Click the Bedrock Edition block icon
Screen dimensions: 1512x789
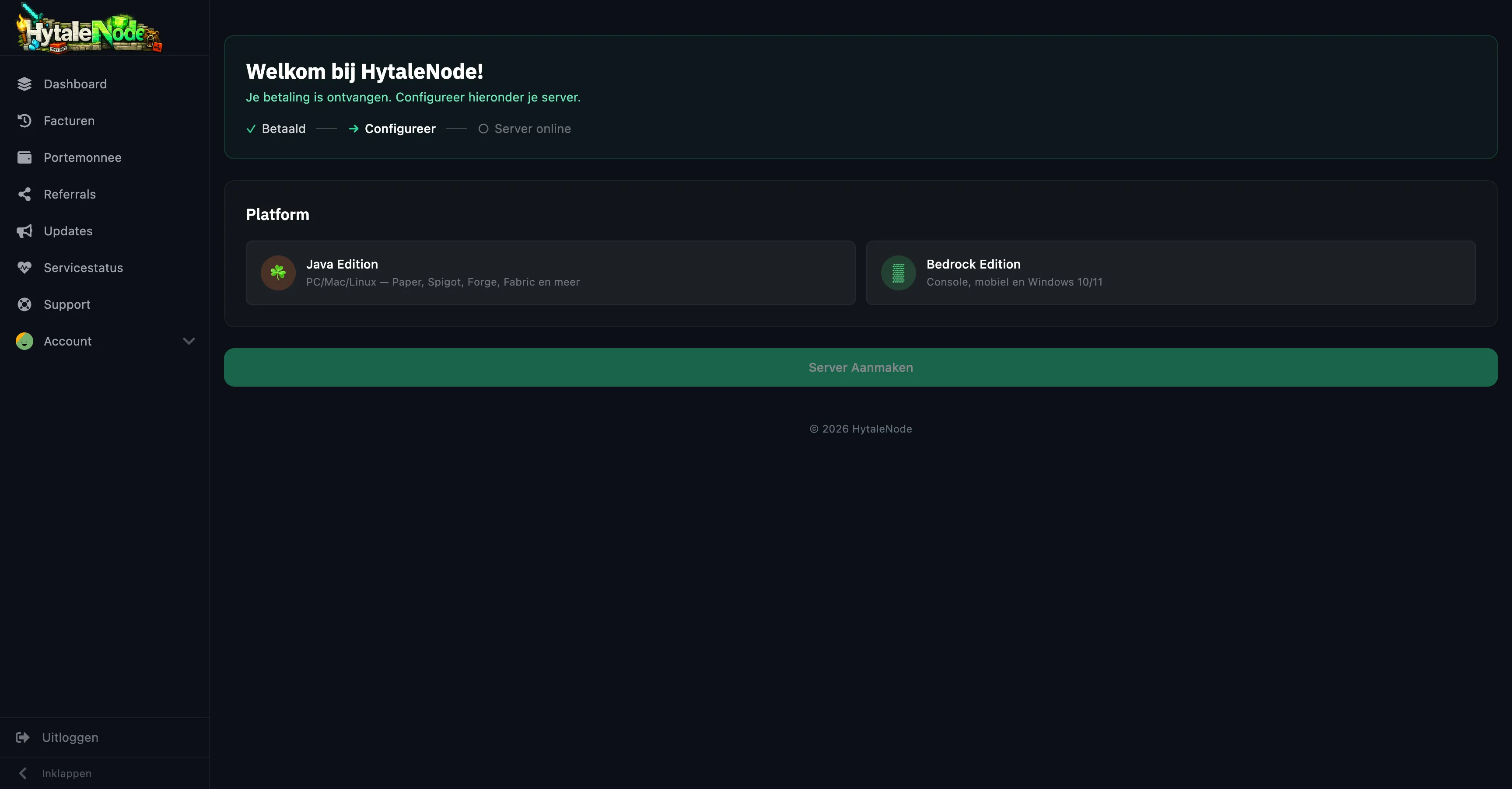[x=899, y=273]
